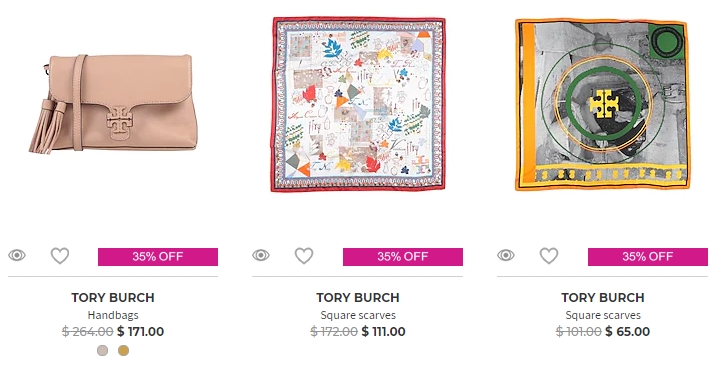
Task: Click the $ 171.00 sale price
Action: [x=141, y=331]
